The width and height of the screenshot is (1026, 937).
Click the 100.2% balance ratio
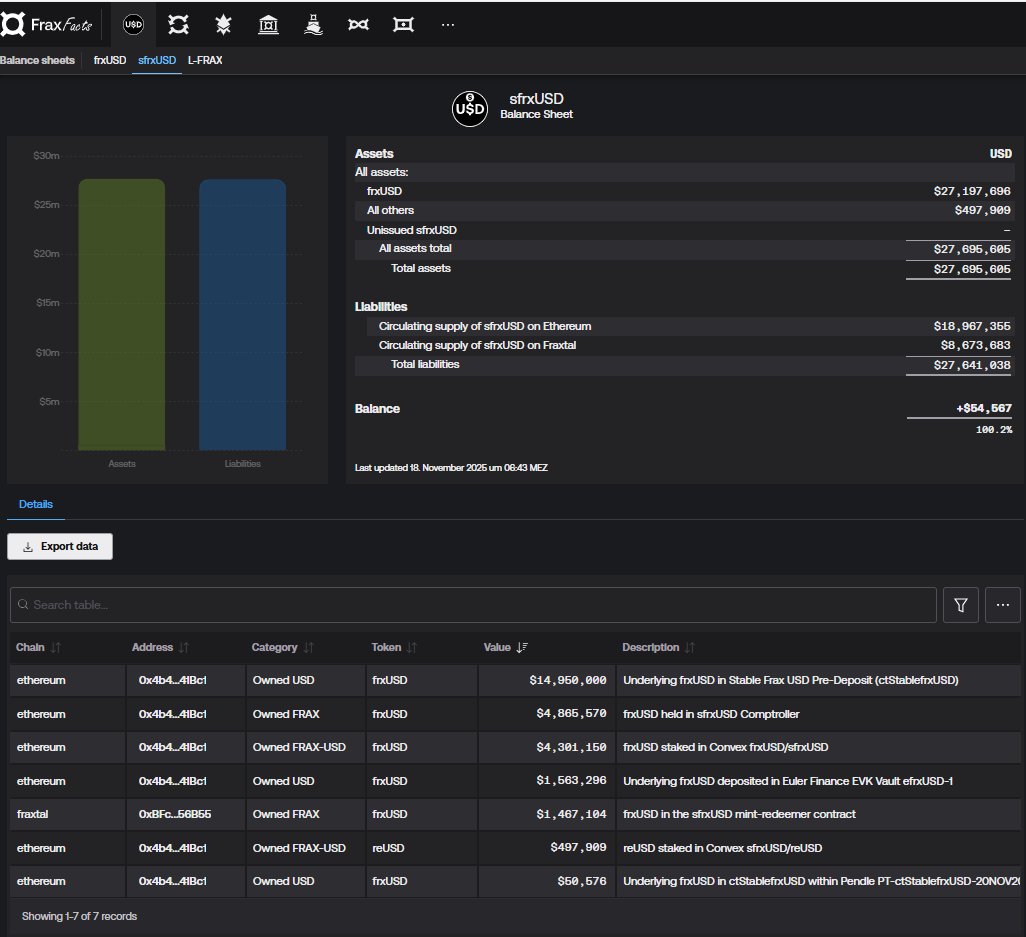[993, 430]
